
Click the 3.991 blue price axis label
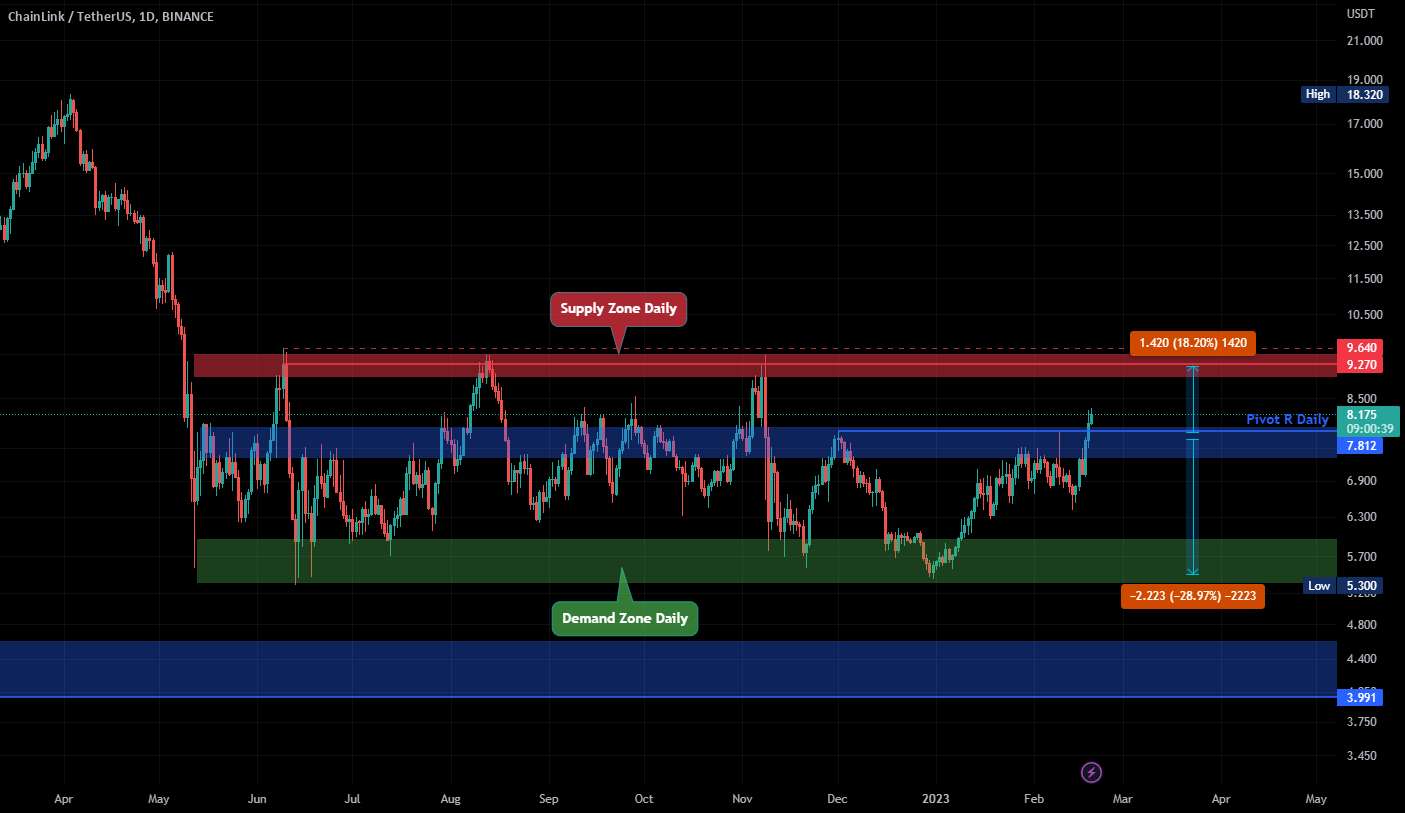(x=1361, y=698)
